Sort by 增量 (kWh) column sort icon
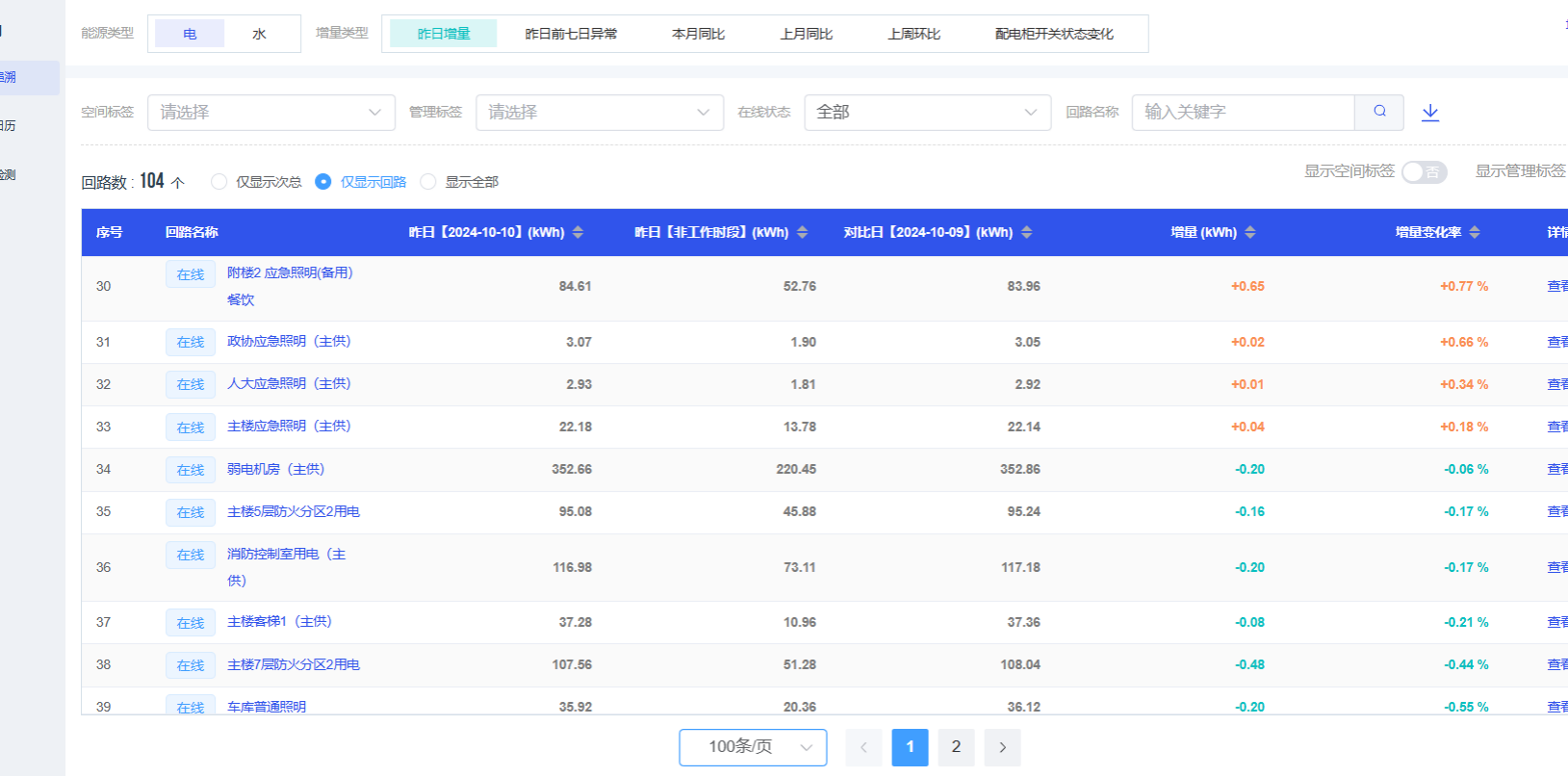 1249,232
